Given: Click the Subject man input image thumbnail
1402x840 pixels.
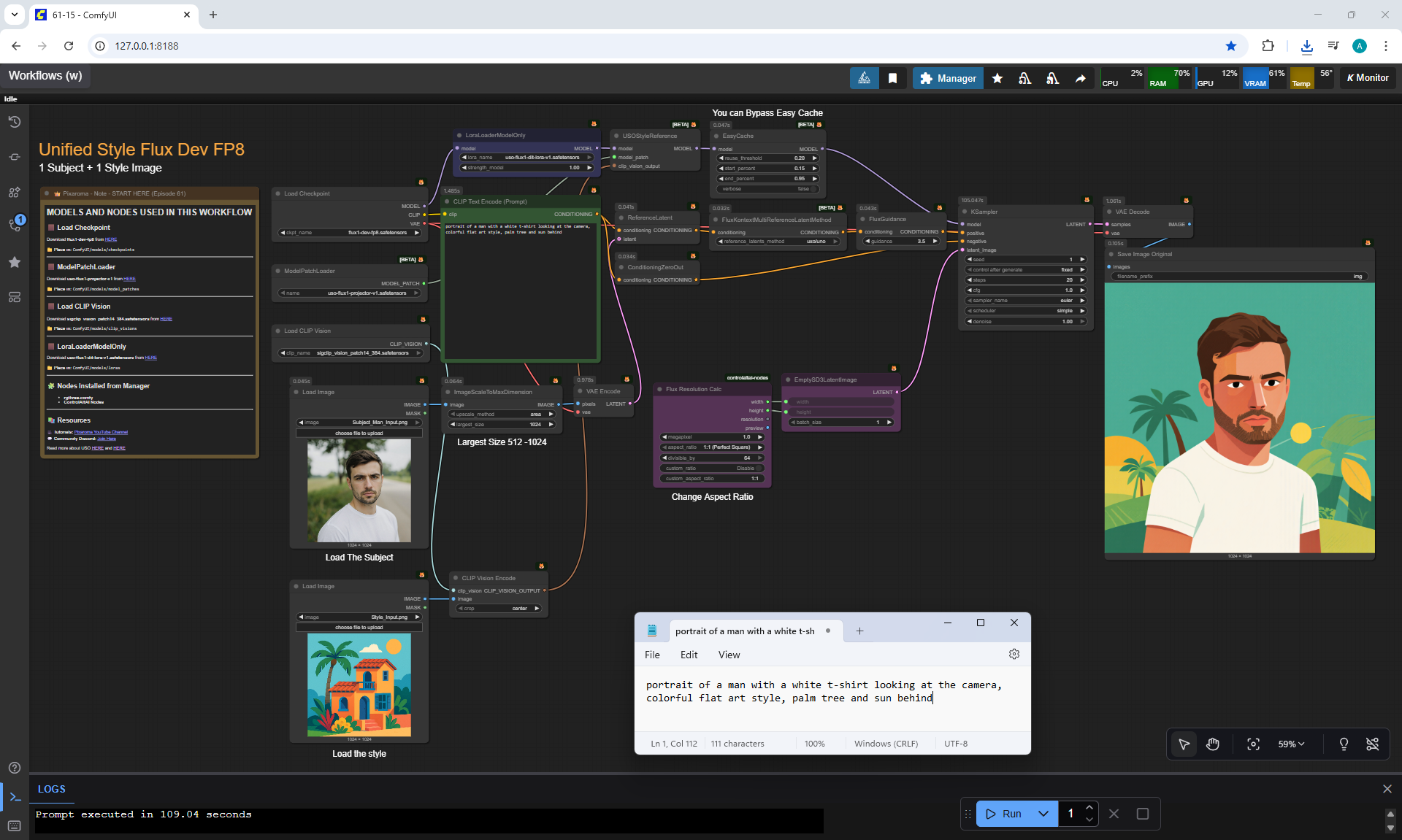Looking at the screenshot, I should [x=359, y=490].
